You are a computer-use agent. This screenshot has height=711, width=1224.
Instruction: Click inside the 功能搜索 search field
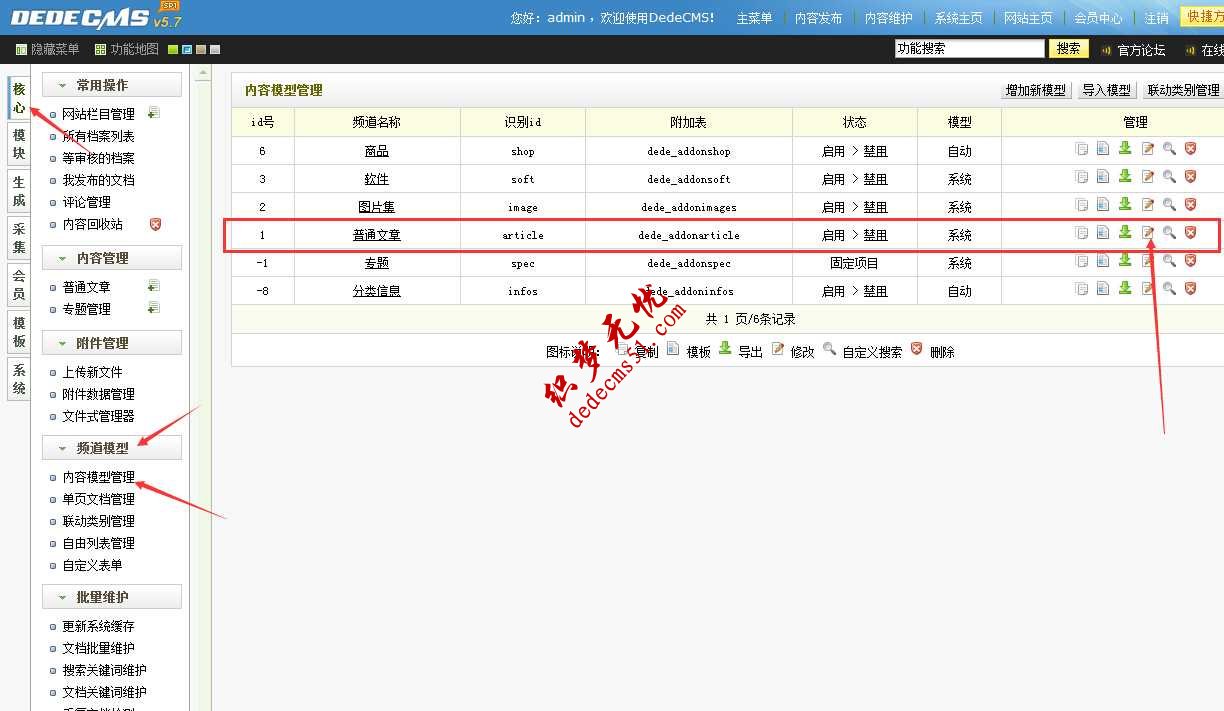967,47
